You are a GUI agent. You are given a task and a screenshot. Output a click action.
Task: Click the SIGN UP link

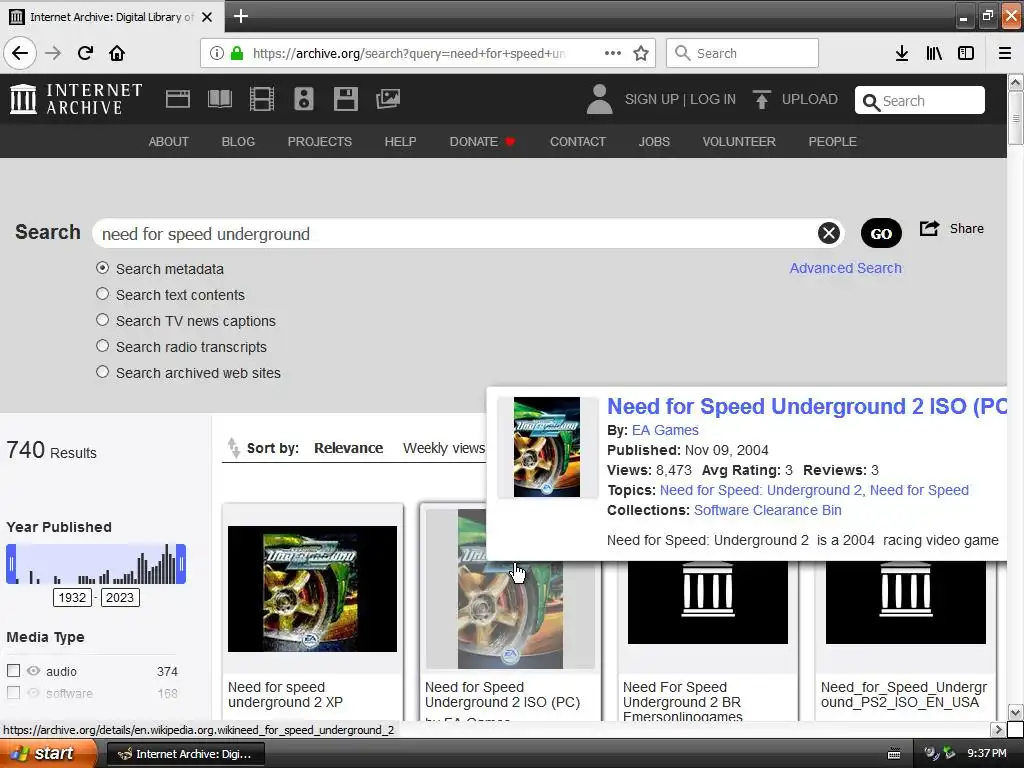click(652, 99)
